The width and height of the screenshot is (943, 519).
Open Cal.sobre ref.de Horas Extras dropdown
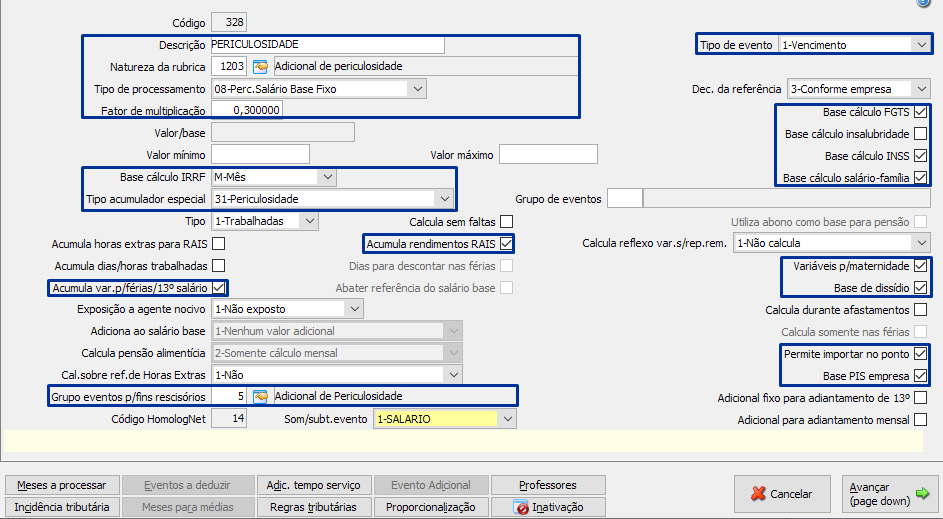[x=454, y=375]
